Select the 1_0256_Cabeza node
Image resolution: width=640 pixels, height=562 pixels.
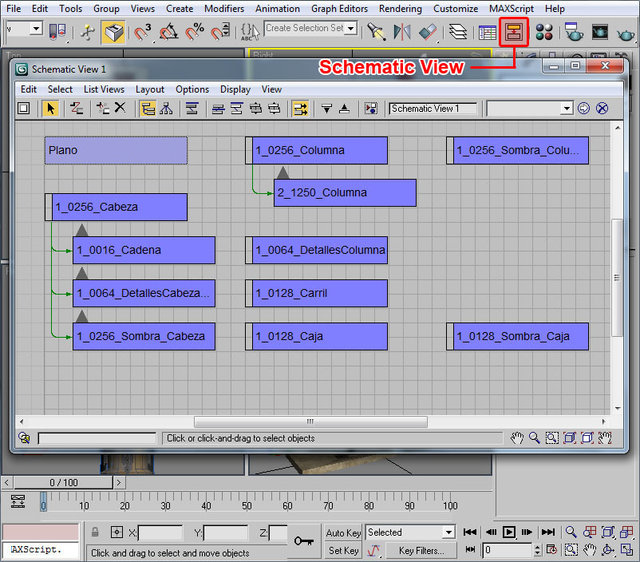click(x=118, y=207)
